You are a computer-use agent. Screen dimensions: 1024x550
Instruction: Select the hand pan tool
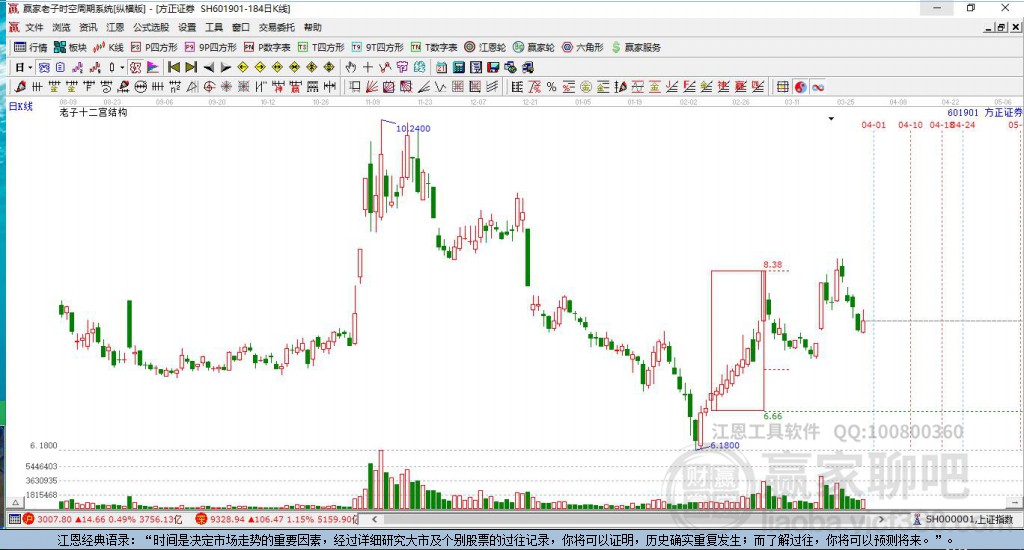pyautogui.click(x=351, y=67)
